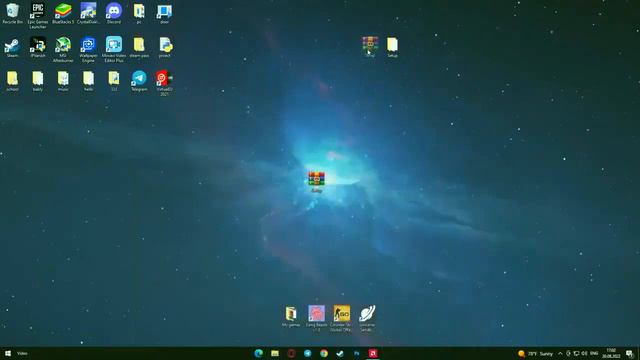The image size is (640, 360).
Task: Launch Epic Games Launcher shortcut
Action: [38, 16]
